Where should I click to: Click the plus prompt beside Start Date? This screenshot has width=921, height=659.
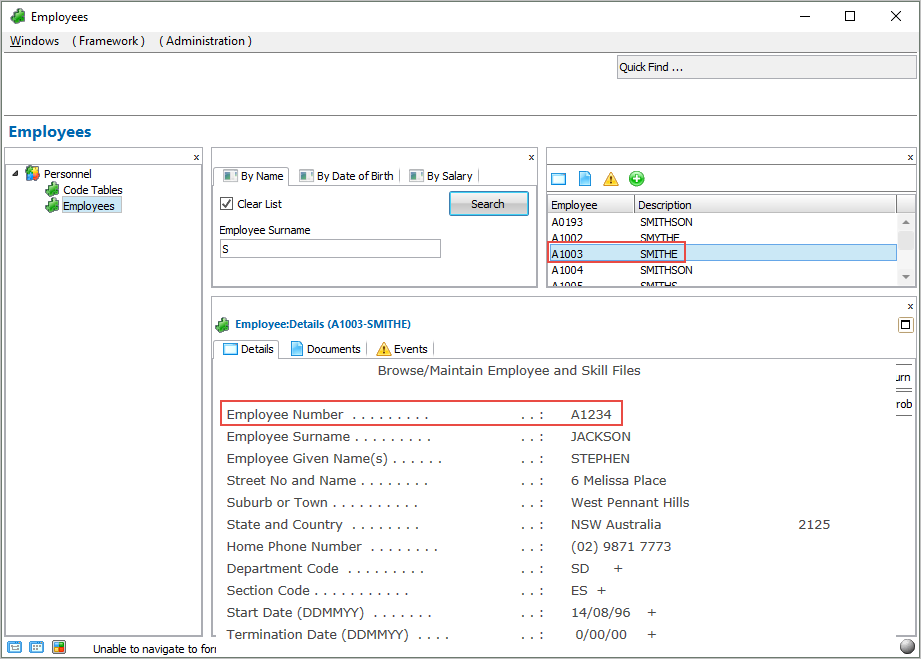pos(651,613)
